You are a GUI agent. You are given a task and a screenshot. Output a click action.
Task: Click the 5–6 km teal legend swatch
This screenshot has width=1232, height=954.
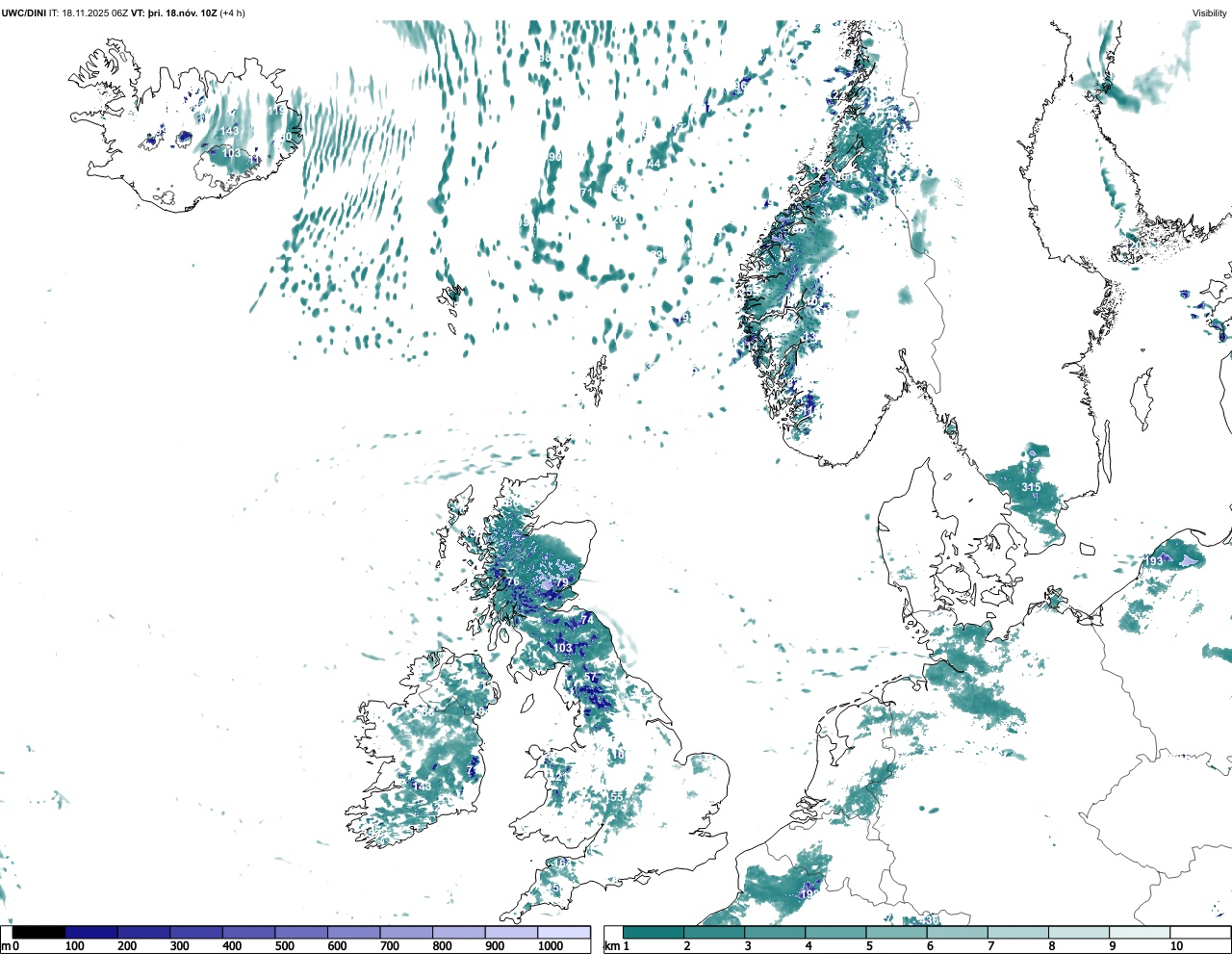point(896,933)
